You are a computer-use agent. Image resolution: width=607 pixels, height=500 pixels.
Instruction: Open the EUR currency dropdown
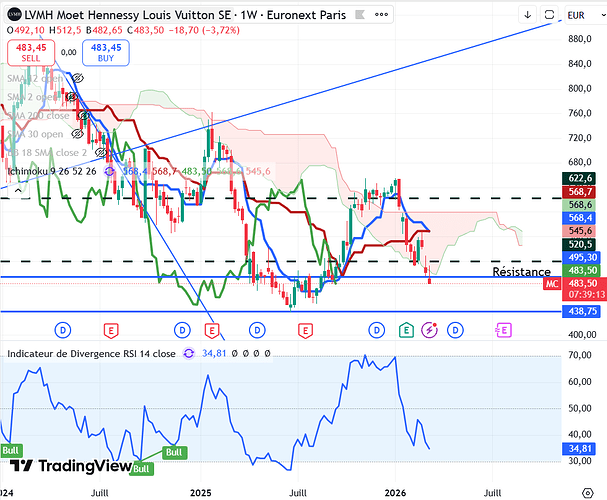pos(585,15)
